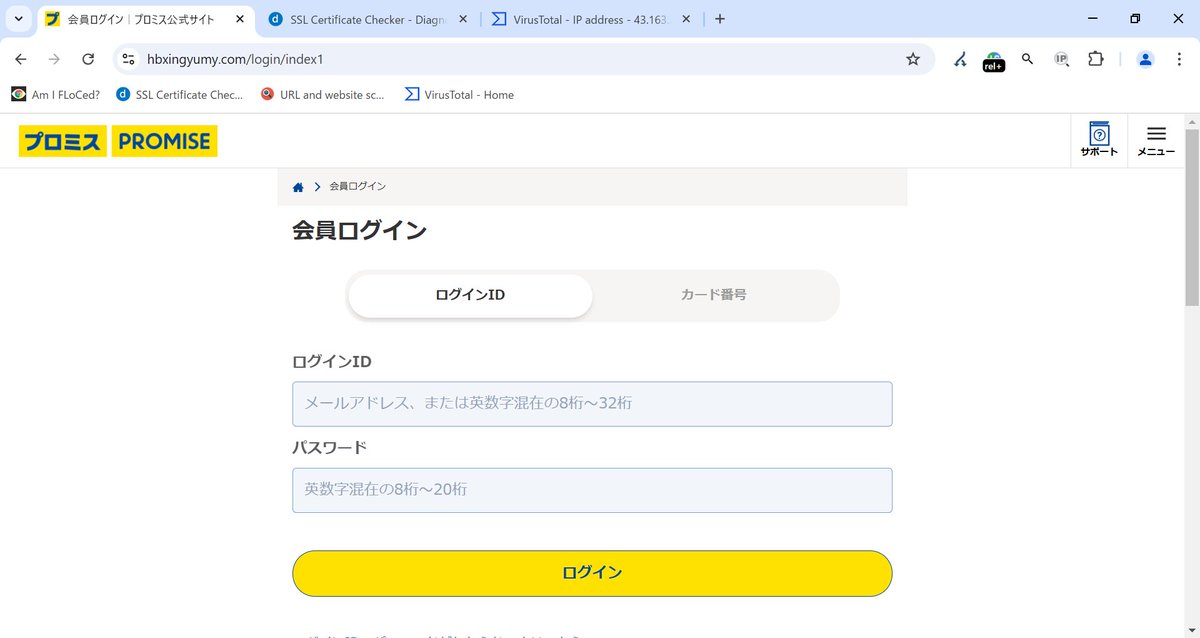
Task: Click the パスワード field label
Action: point(330,447)
